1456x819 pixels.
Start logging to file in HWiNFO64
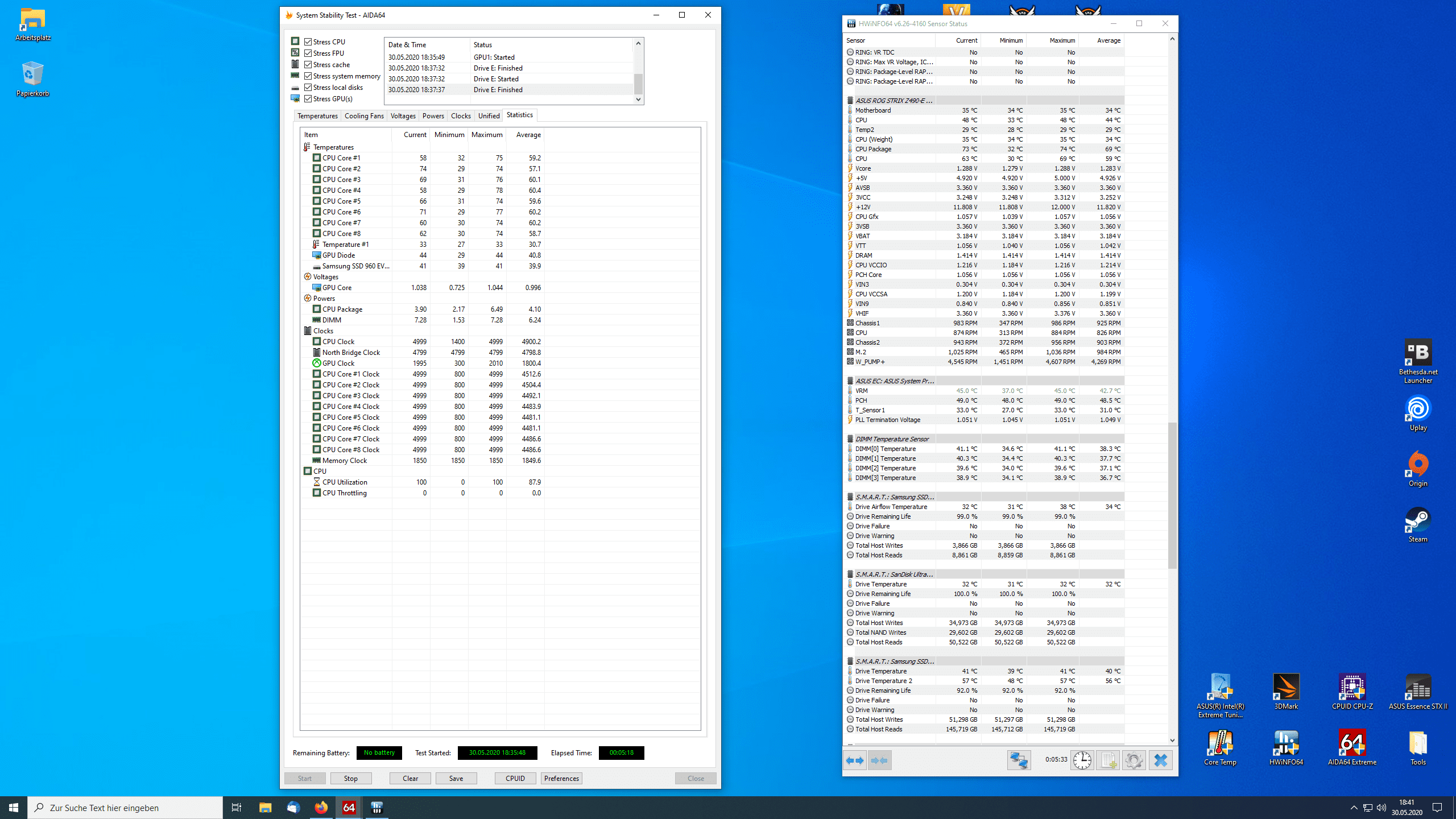click(x=1107, y=760)
